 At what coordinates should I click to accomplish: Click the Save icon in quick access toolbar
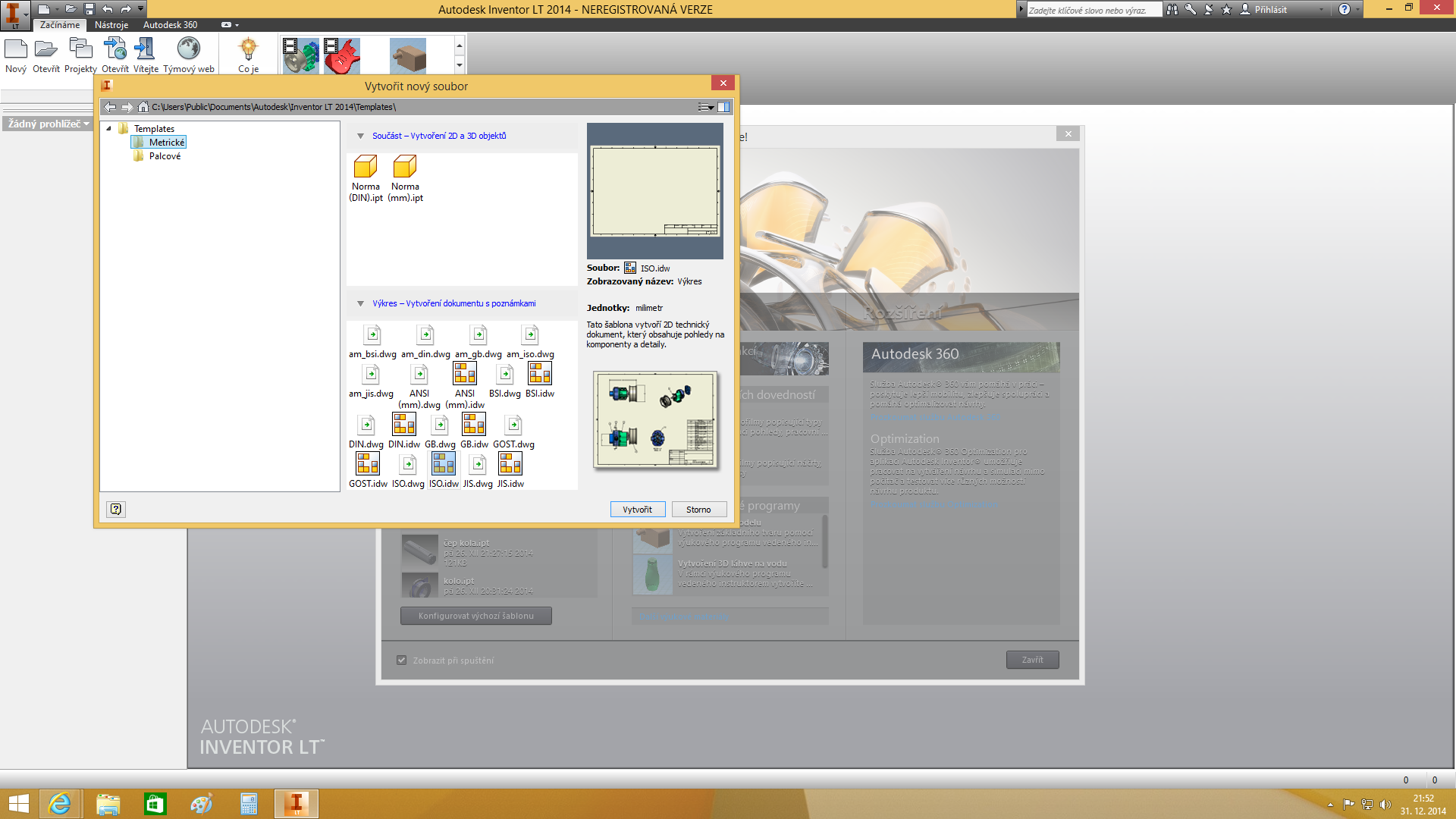click(89, 9)
